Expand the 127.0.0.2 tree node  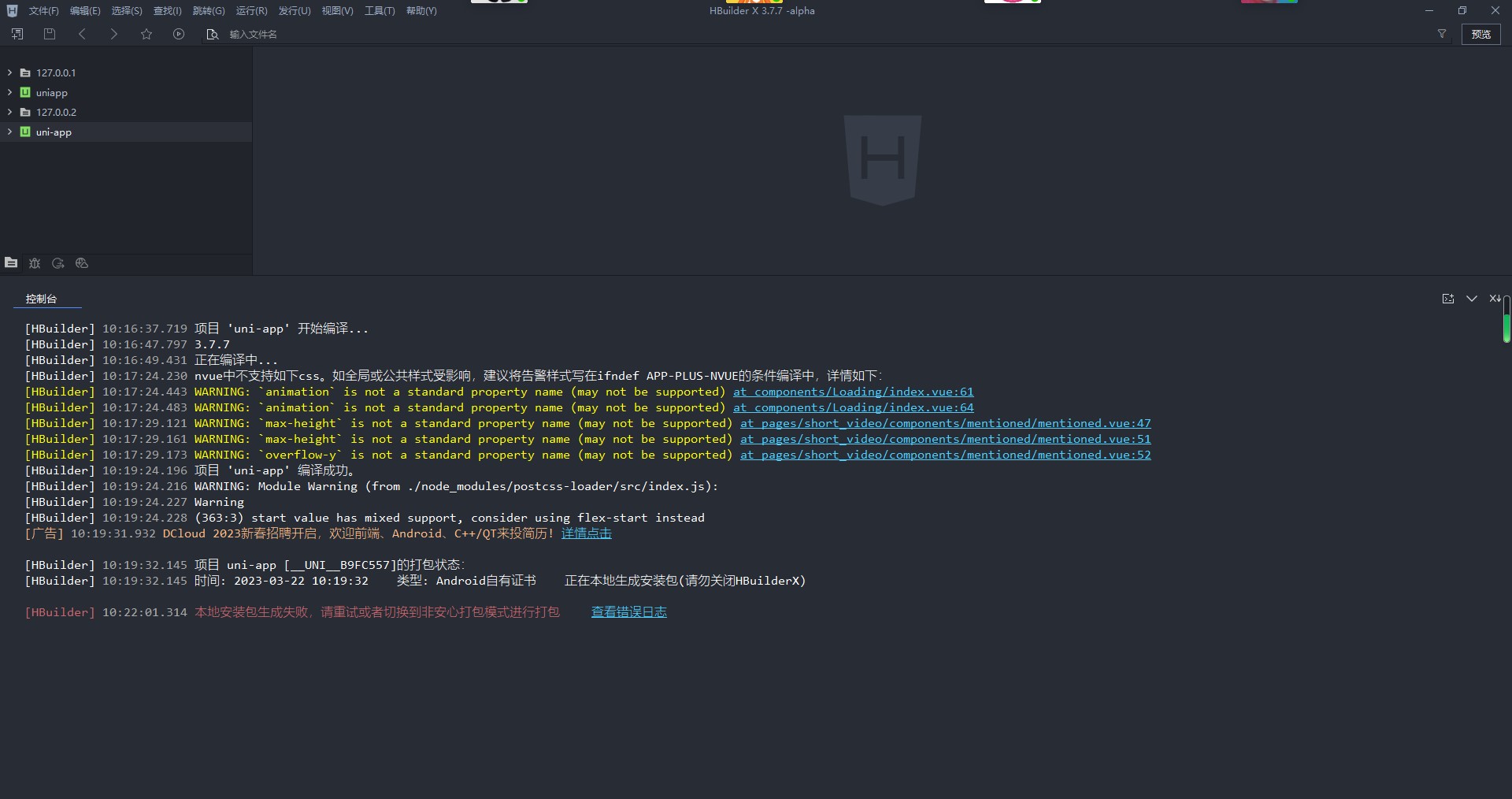[x=9, y=112]
